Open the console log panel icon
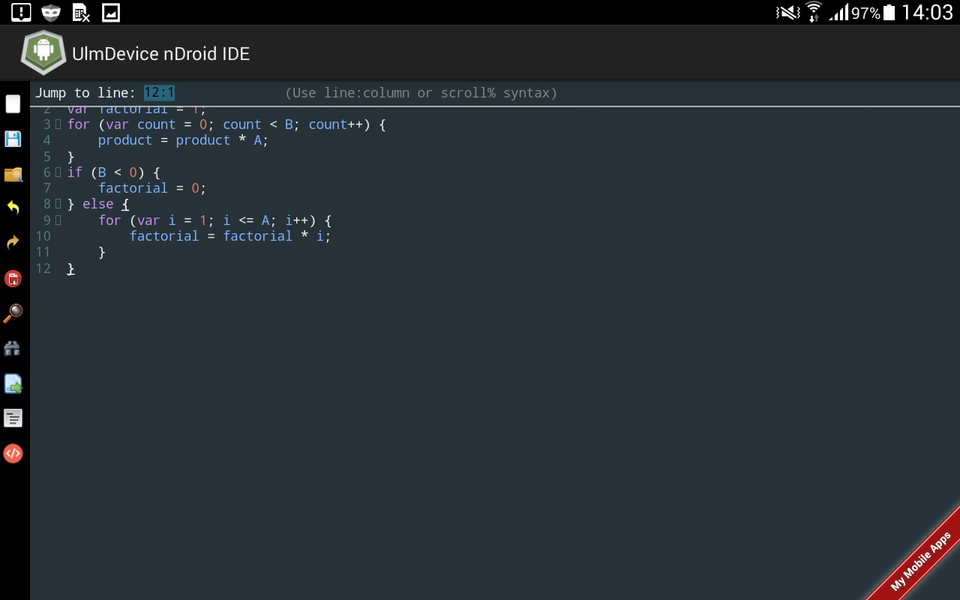Viewport: 960px width, 600px height. 13,418
